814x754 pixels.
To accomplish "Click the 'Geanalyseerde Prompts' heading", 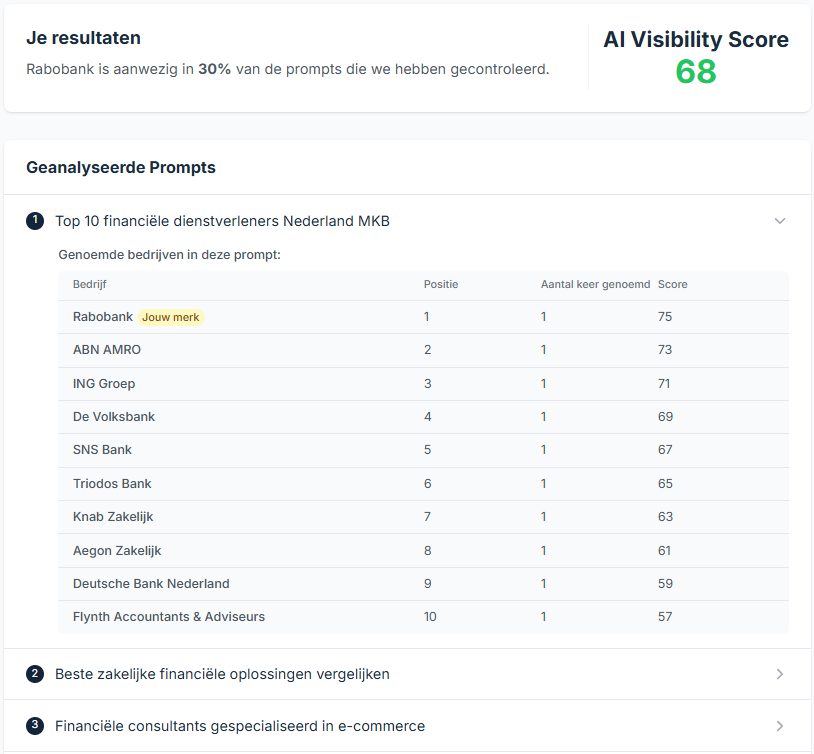I will click(121, 167).
